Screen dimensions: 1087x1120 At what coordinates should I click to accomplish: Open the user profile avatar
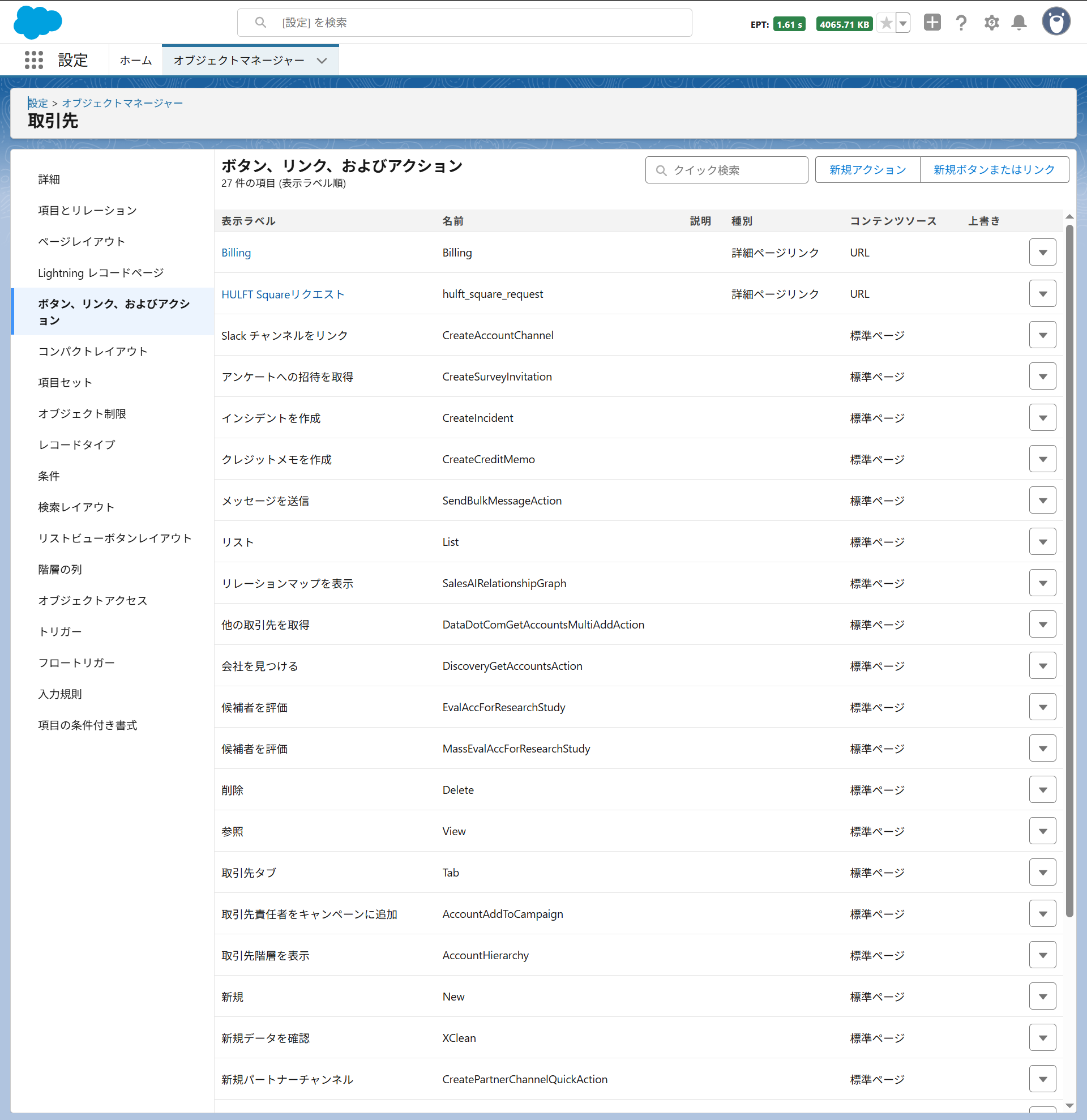point(1056,22)
